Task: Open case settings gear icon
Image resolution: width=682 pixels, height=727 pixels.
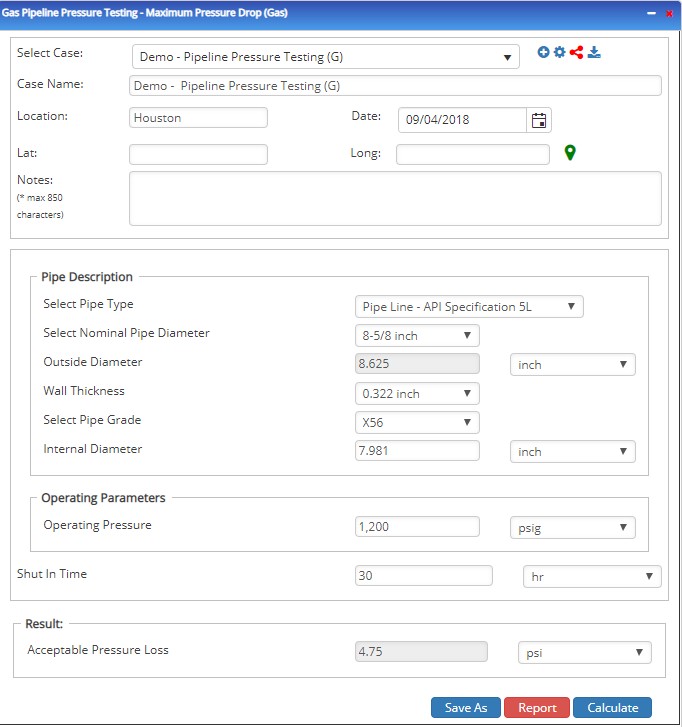Action: [560, 52]
